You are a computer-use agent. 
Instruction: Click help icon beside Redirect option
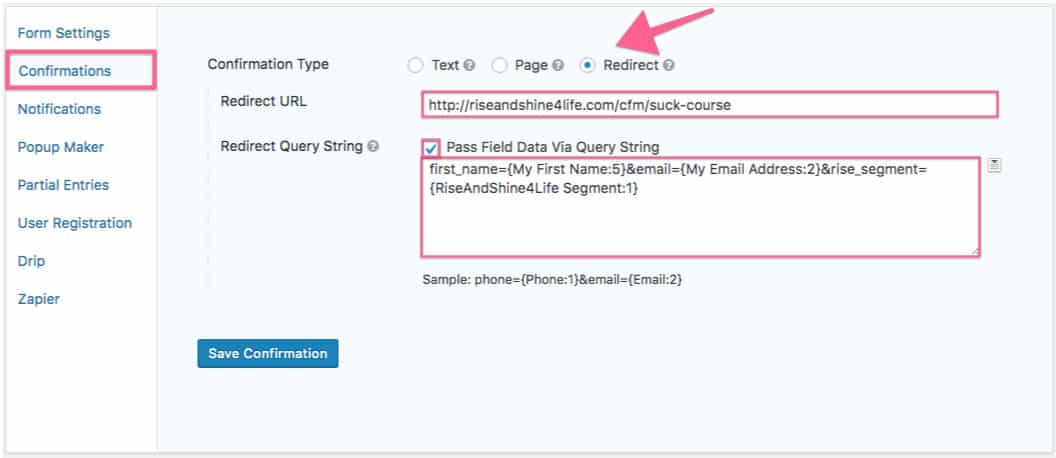tap(669, 66)
